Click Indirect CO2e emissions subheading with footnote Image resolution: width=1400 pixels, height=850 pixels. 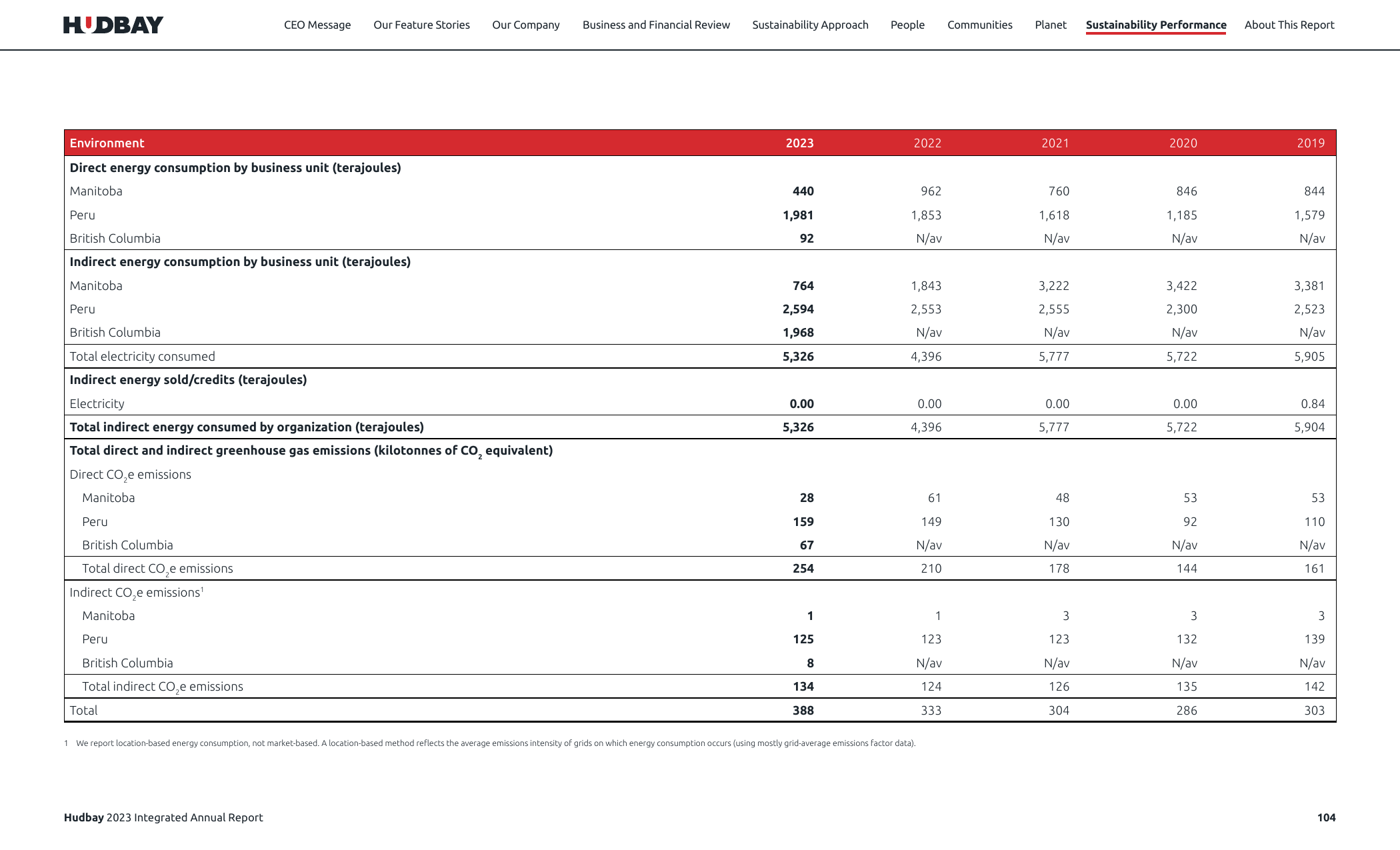[x=137, y=593]
